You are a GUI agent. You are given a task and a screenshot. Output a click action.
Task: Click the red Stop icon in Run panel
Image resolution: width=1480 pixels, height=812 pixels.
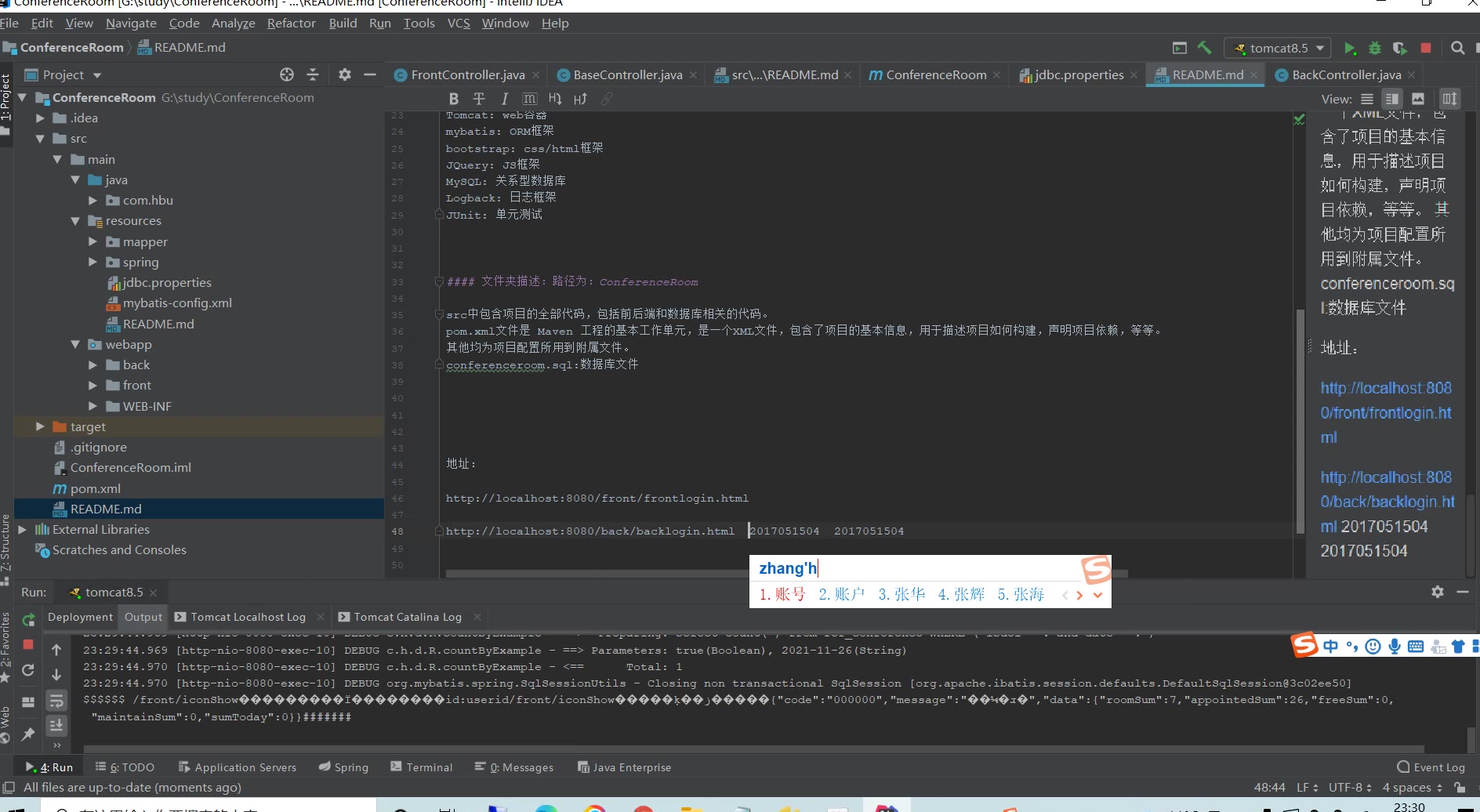click(28, 644)
